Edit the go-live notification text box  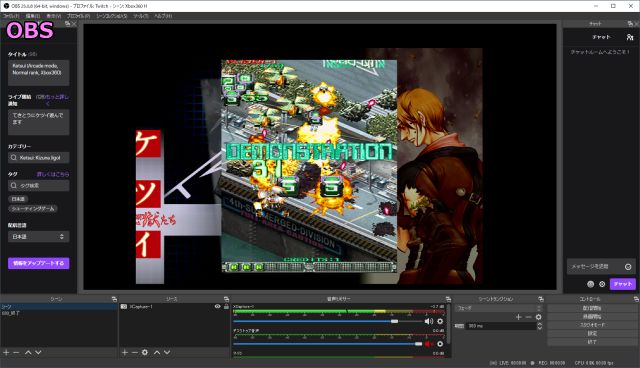click(x=38, y=122)
